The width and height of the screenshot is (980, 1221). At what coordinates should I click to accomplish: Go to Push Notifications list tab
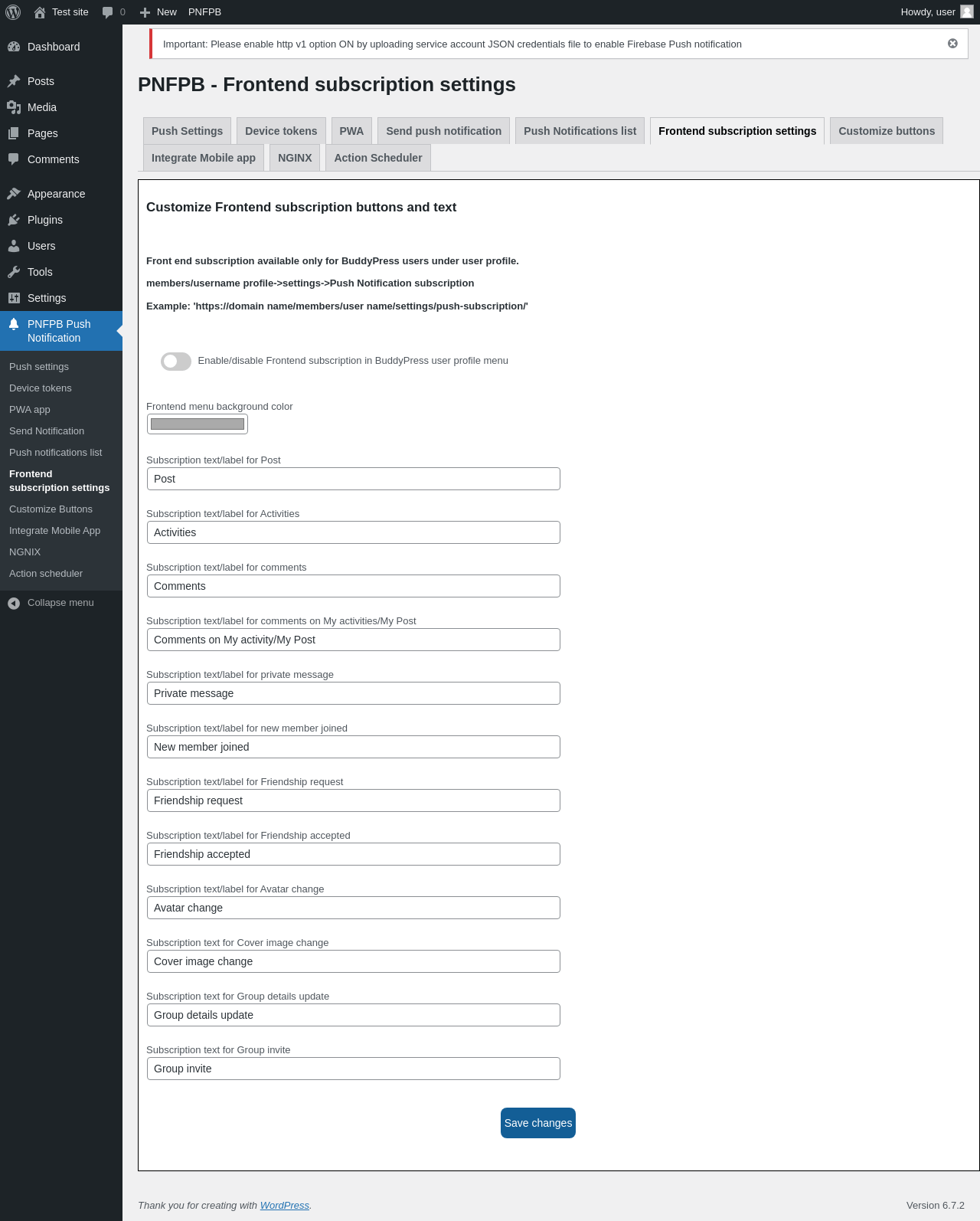pos(580,131)
